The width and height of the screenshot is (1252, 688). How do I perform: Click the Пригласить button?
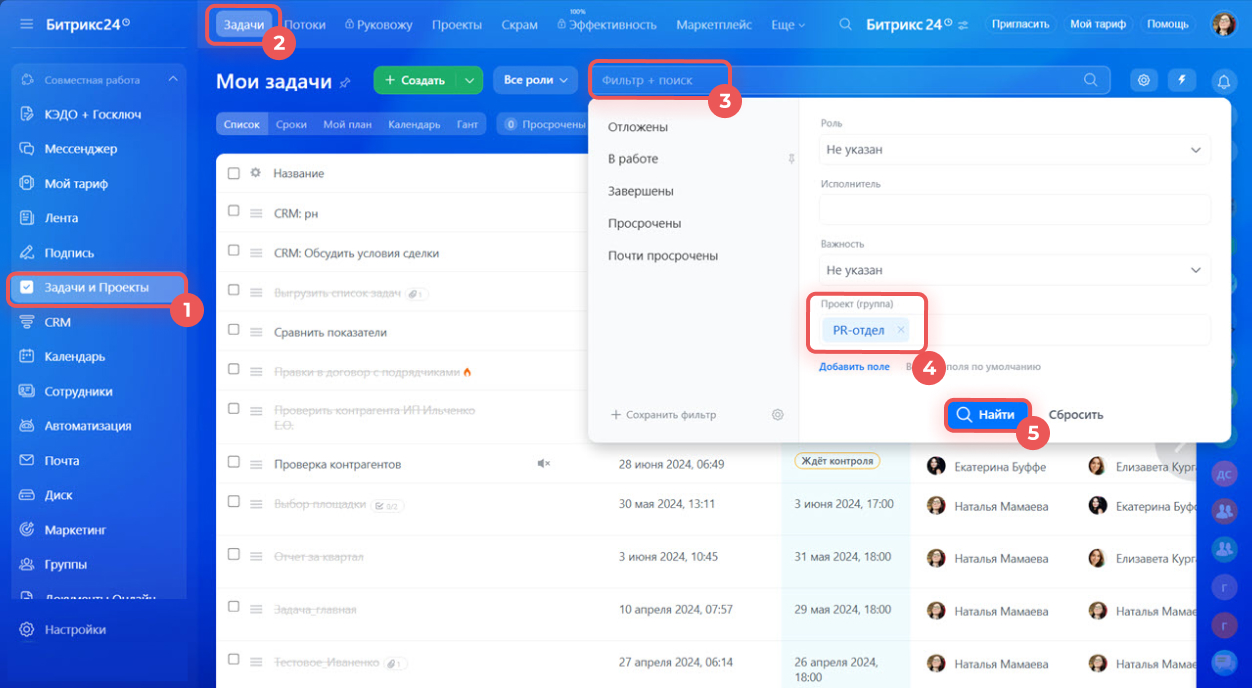[1020, 24]
